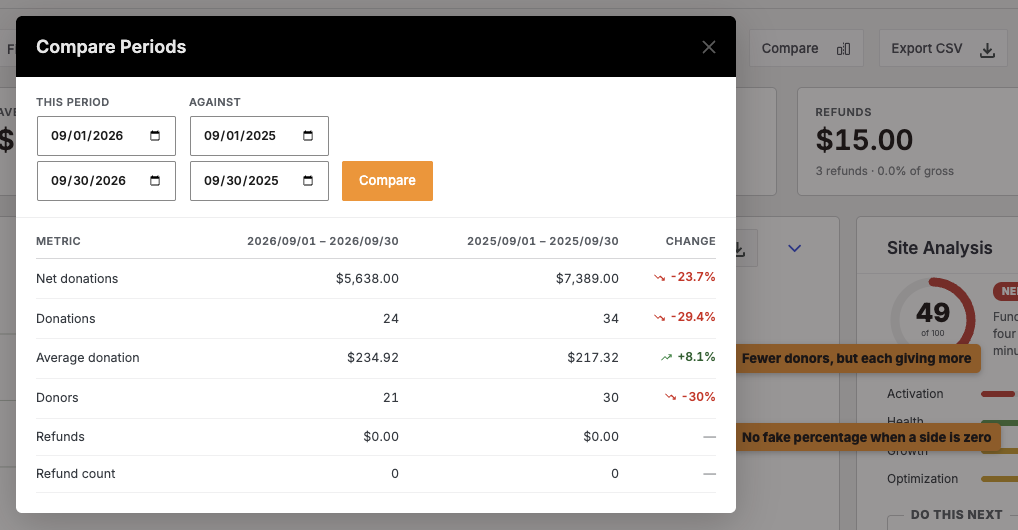Click the Export CSV button
This screenshot has width=1018, height=530.
(x=943, y=48)
